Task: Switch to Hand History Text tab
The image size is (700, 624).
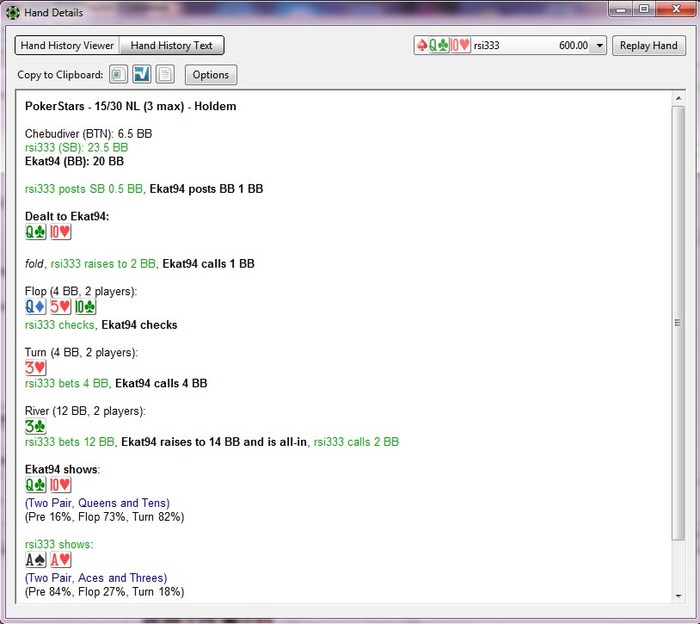Action: pos(171,46)
